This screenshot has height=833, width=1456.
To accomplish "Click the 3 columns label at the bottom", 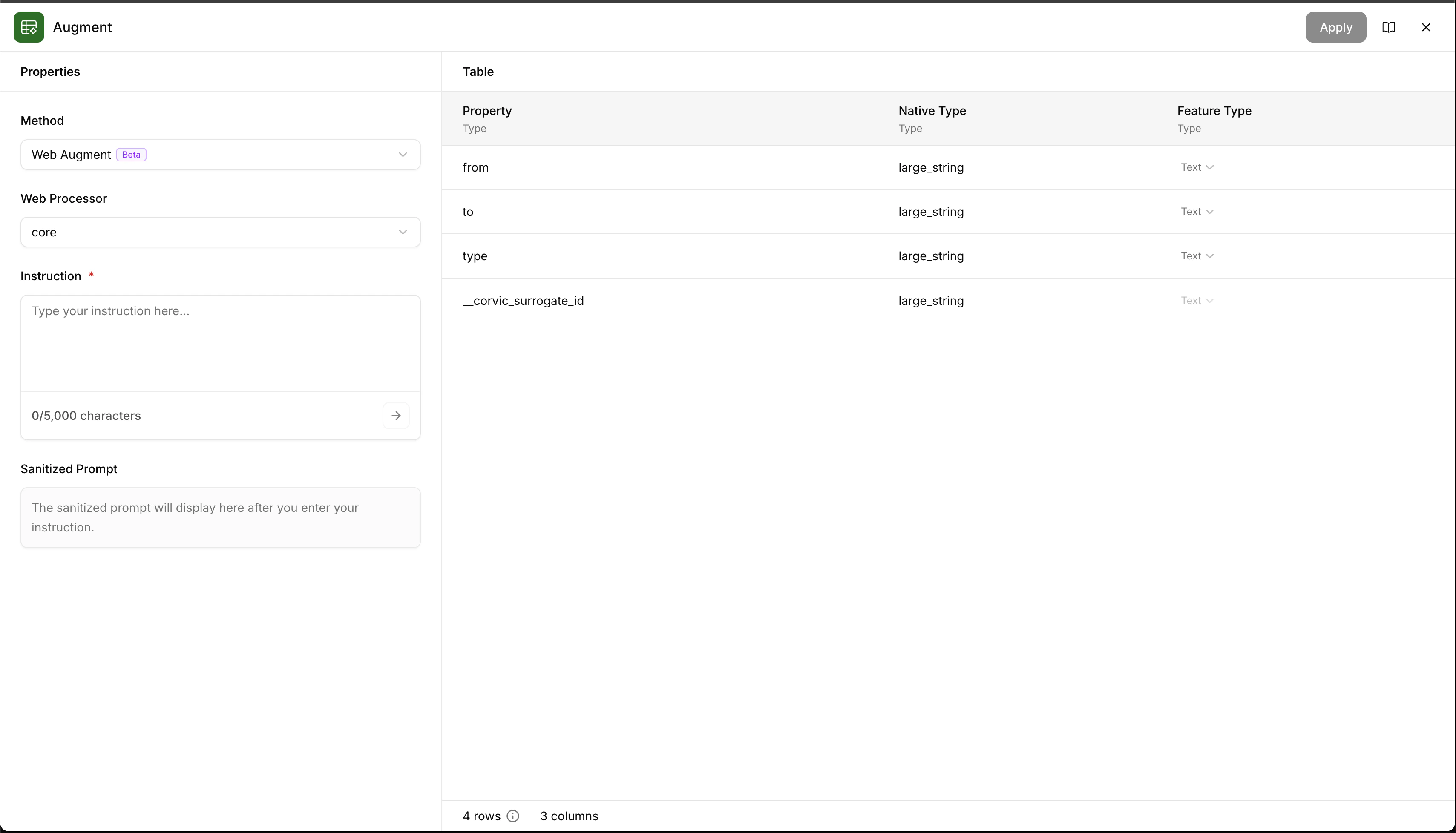I will coord(569,816).
